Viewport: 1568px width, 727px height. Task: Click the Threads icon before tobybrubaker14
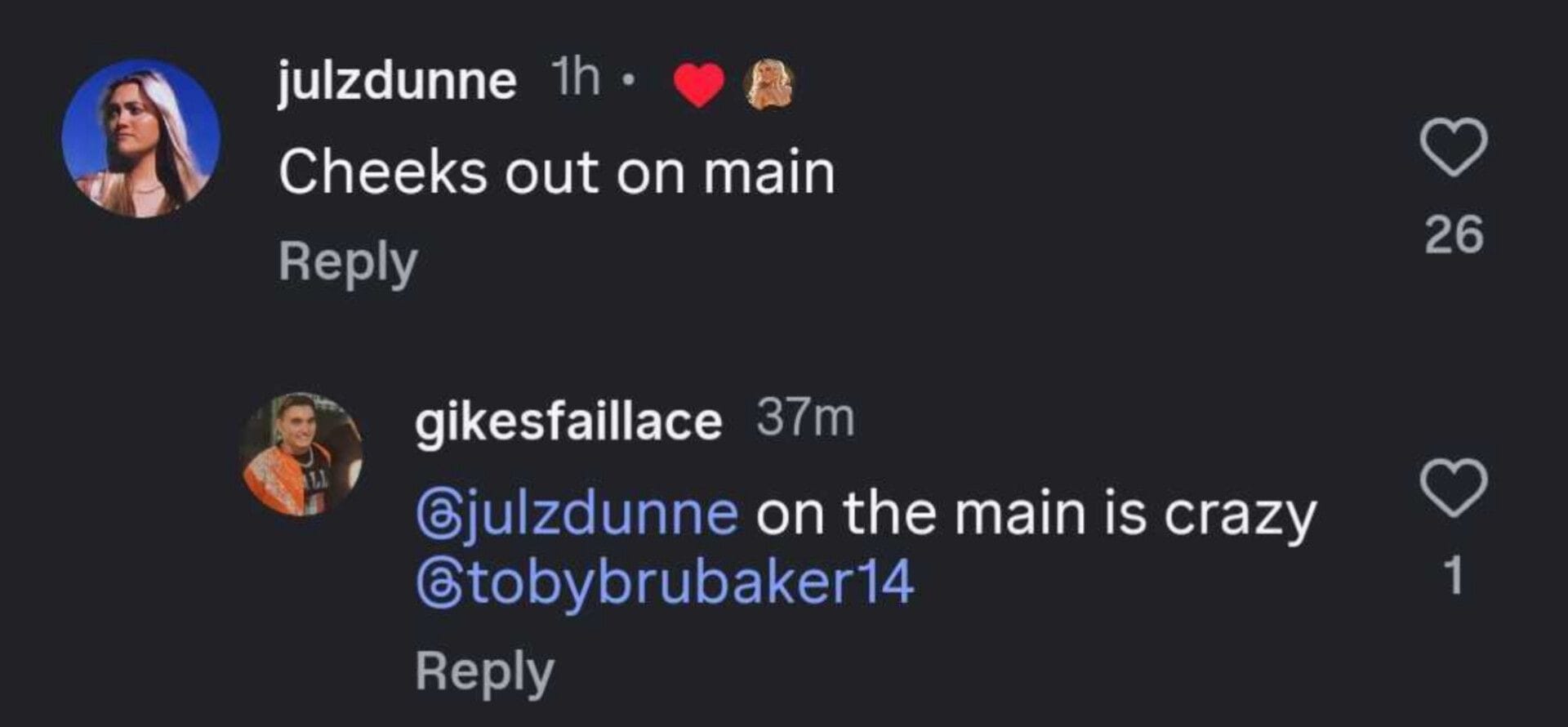point(433,583)
